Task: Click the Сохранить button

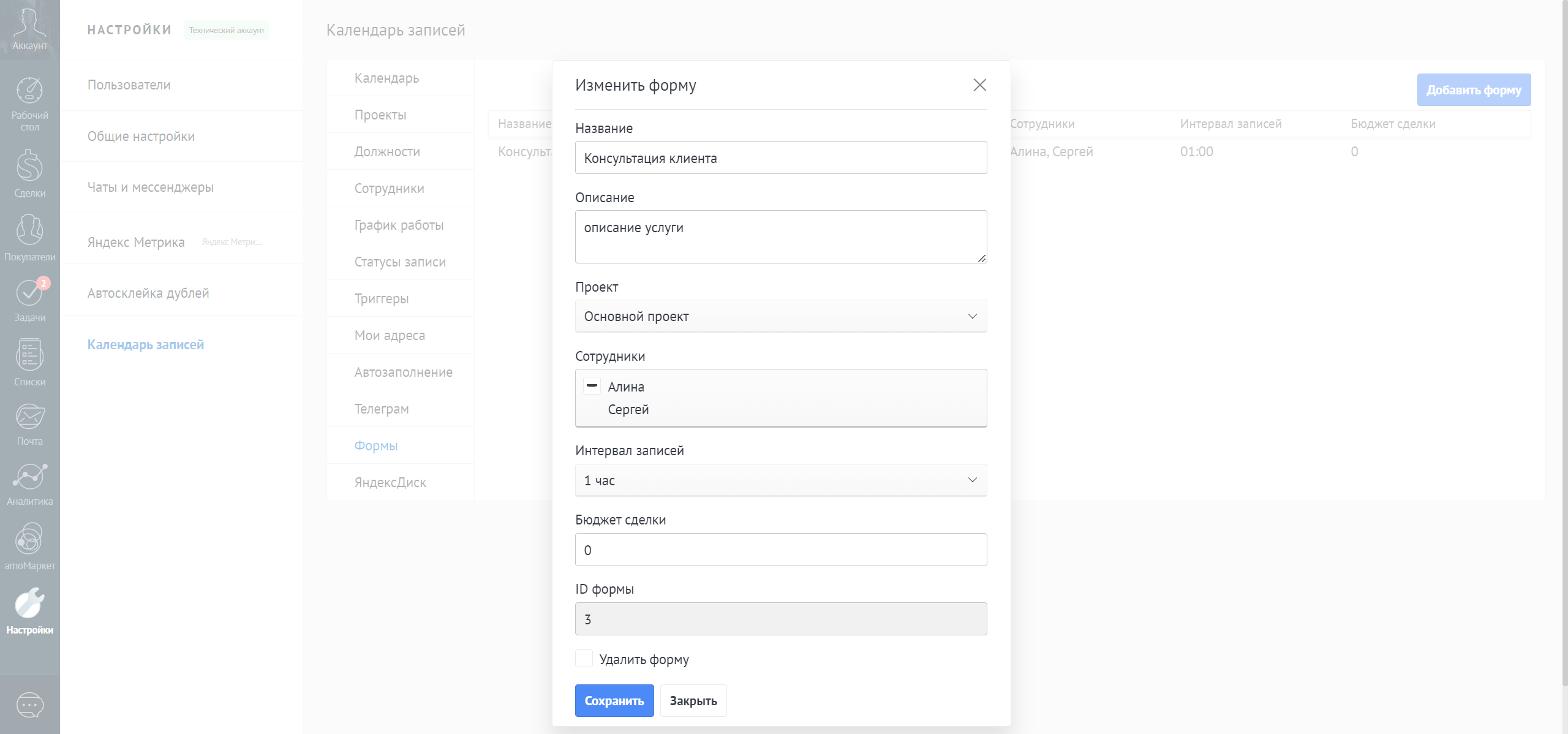Action: coord(614,700)
